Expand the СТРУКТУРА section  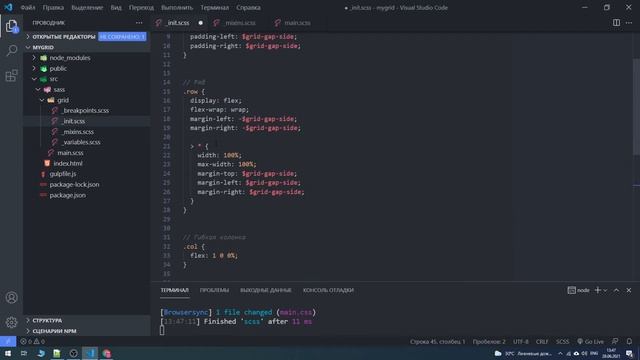87,320
